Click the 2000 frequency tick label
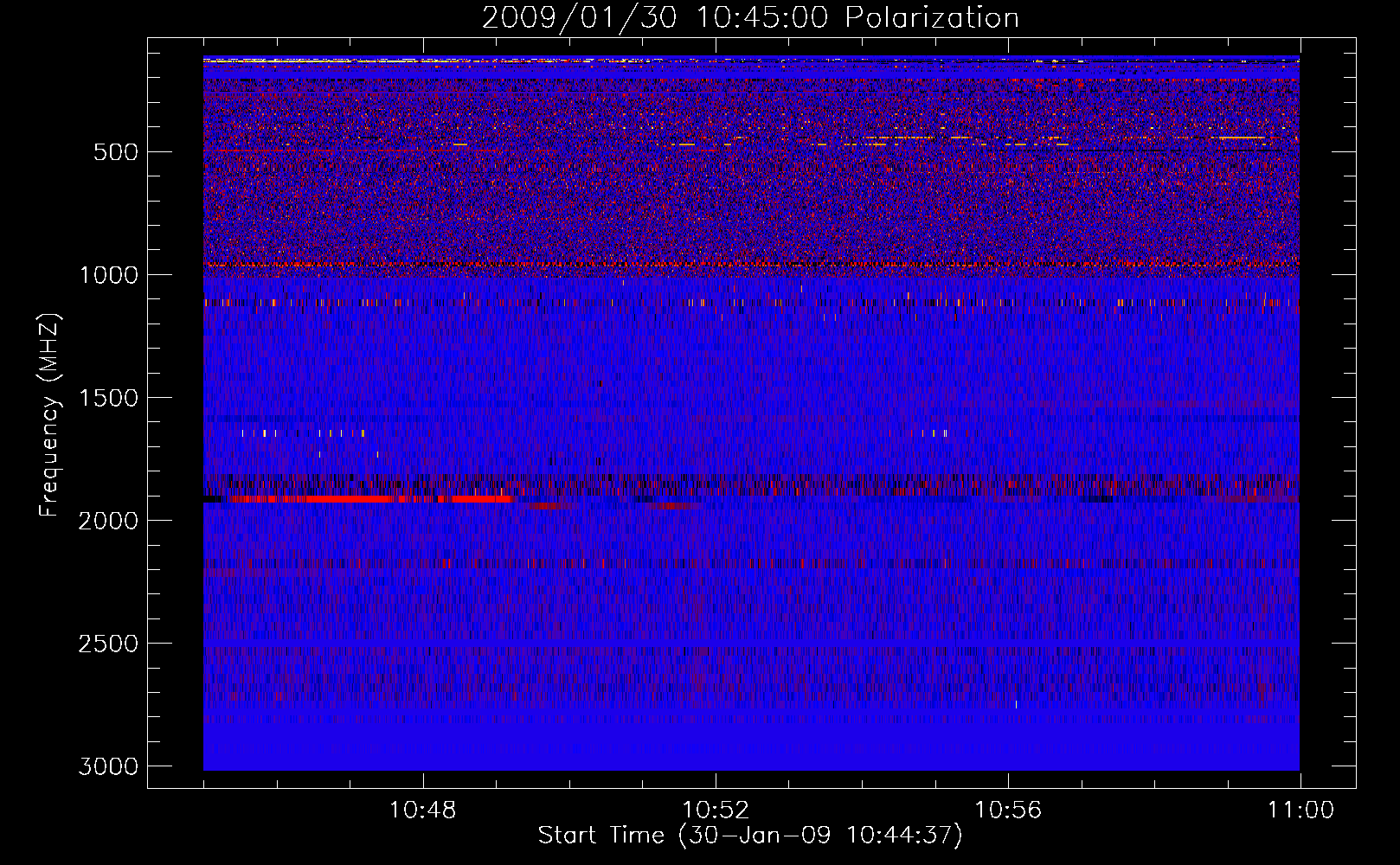Screen dimensions: 1400x865 [108, 521]
